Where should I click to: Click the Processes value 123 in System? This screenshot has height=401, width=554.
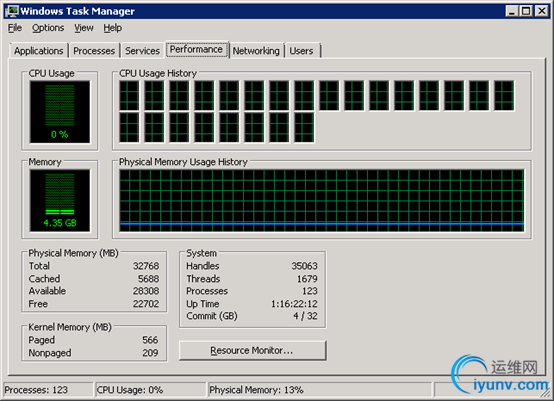click(x=310, y=291)
